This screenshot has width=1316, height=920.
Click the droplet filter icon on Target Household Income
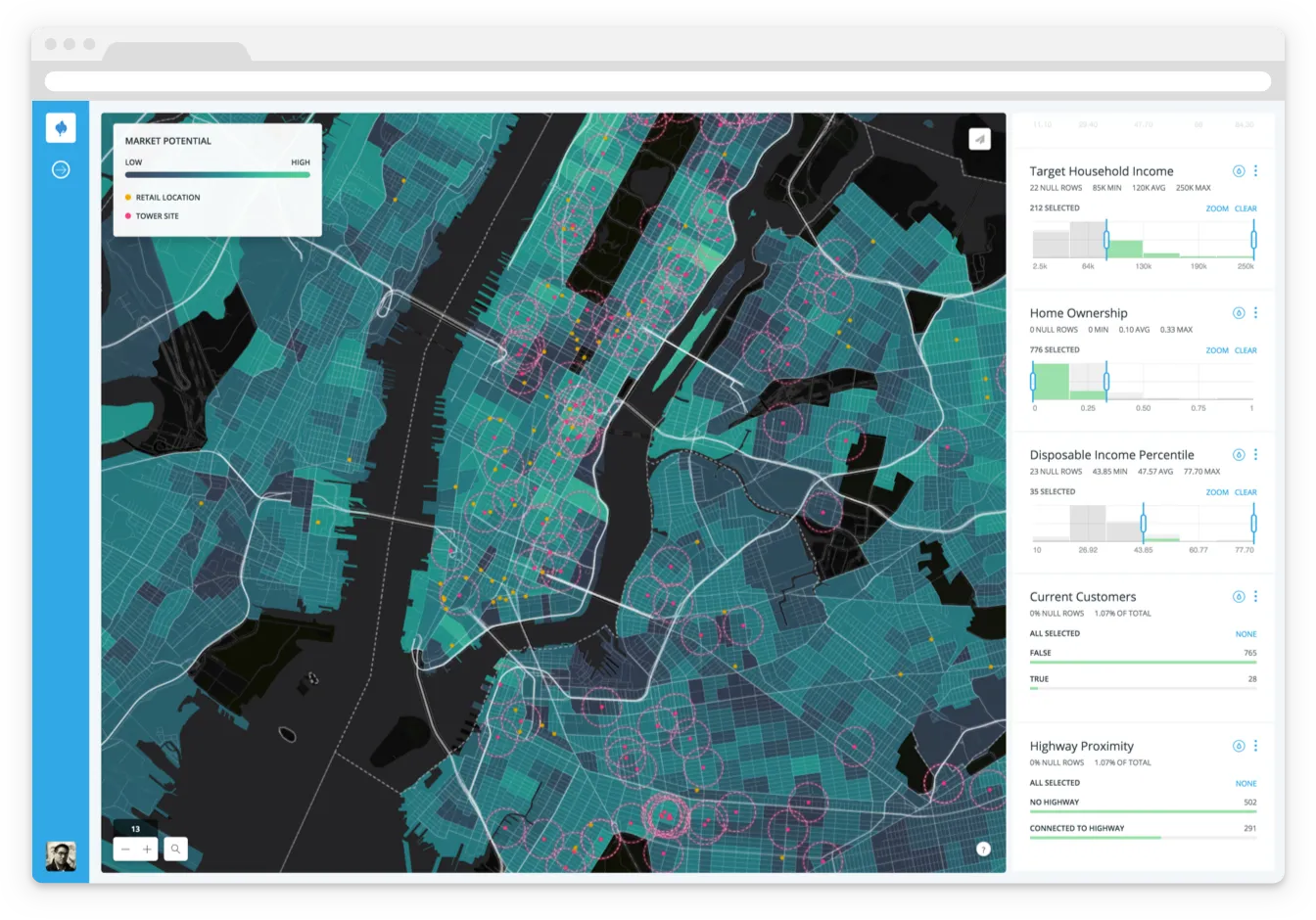1238,170
